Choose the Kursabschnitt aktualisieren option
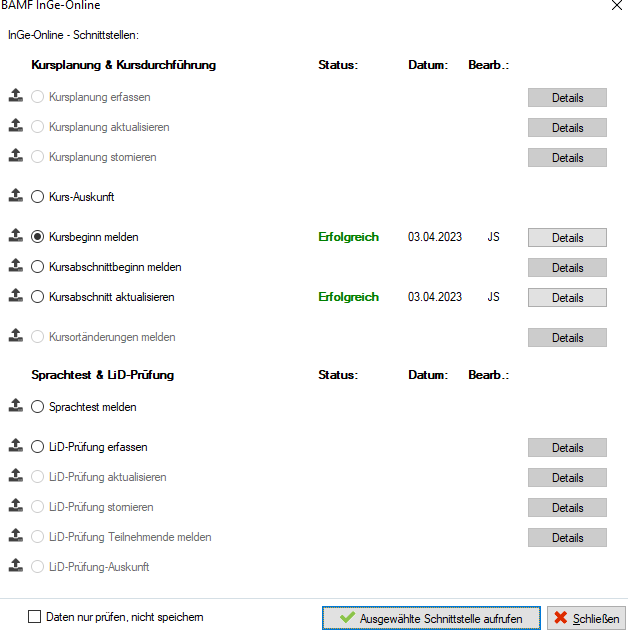Image resolution: width=628 pixels, height=630 pixels. pyautogui.click(x=37, y=297)
